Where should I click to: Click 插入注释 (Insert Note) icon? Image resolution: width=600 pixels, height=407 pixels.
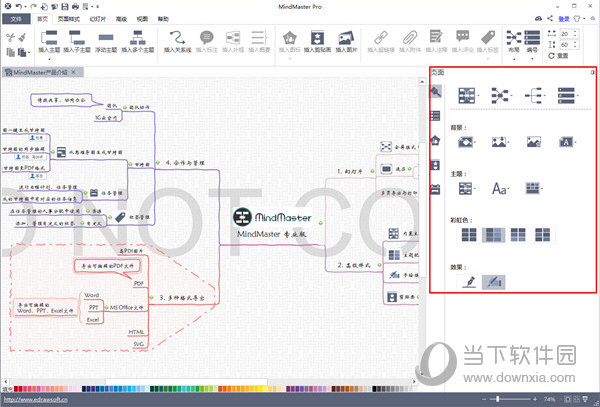436,37
